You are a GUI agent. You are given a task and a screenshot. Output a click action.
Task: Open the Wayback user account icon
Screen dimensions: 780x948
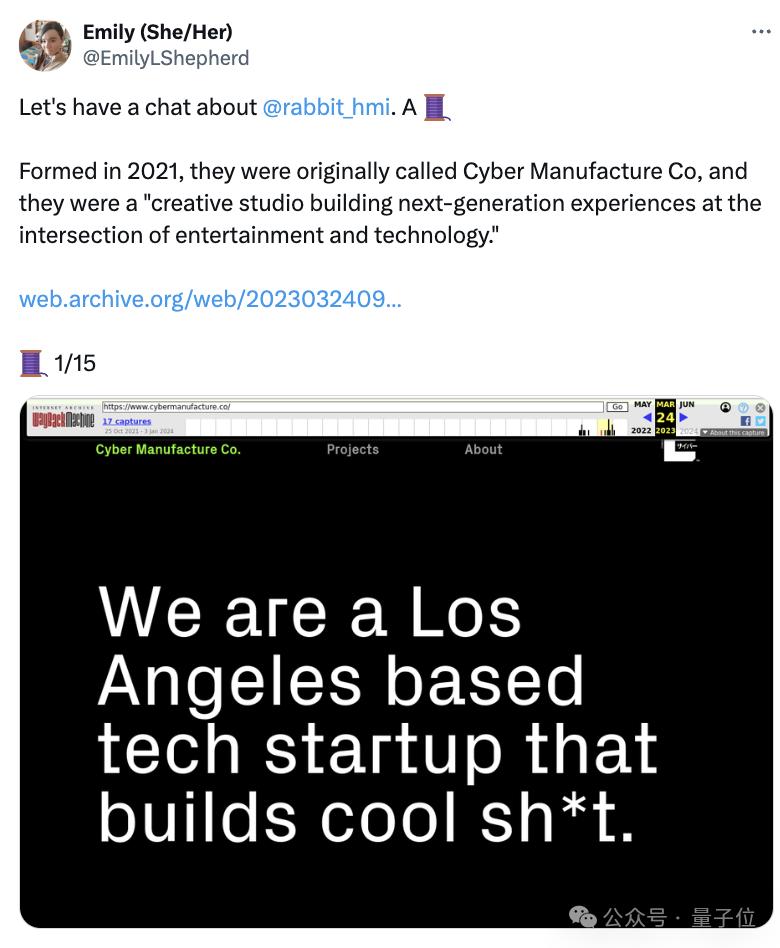coord(725,407)
